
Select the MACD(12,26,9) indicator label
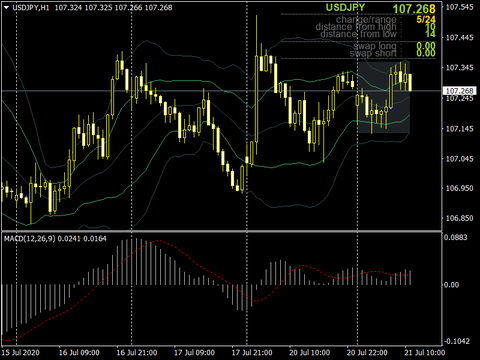coord(29,239)
